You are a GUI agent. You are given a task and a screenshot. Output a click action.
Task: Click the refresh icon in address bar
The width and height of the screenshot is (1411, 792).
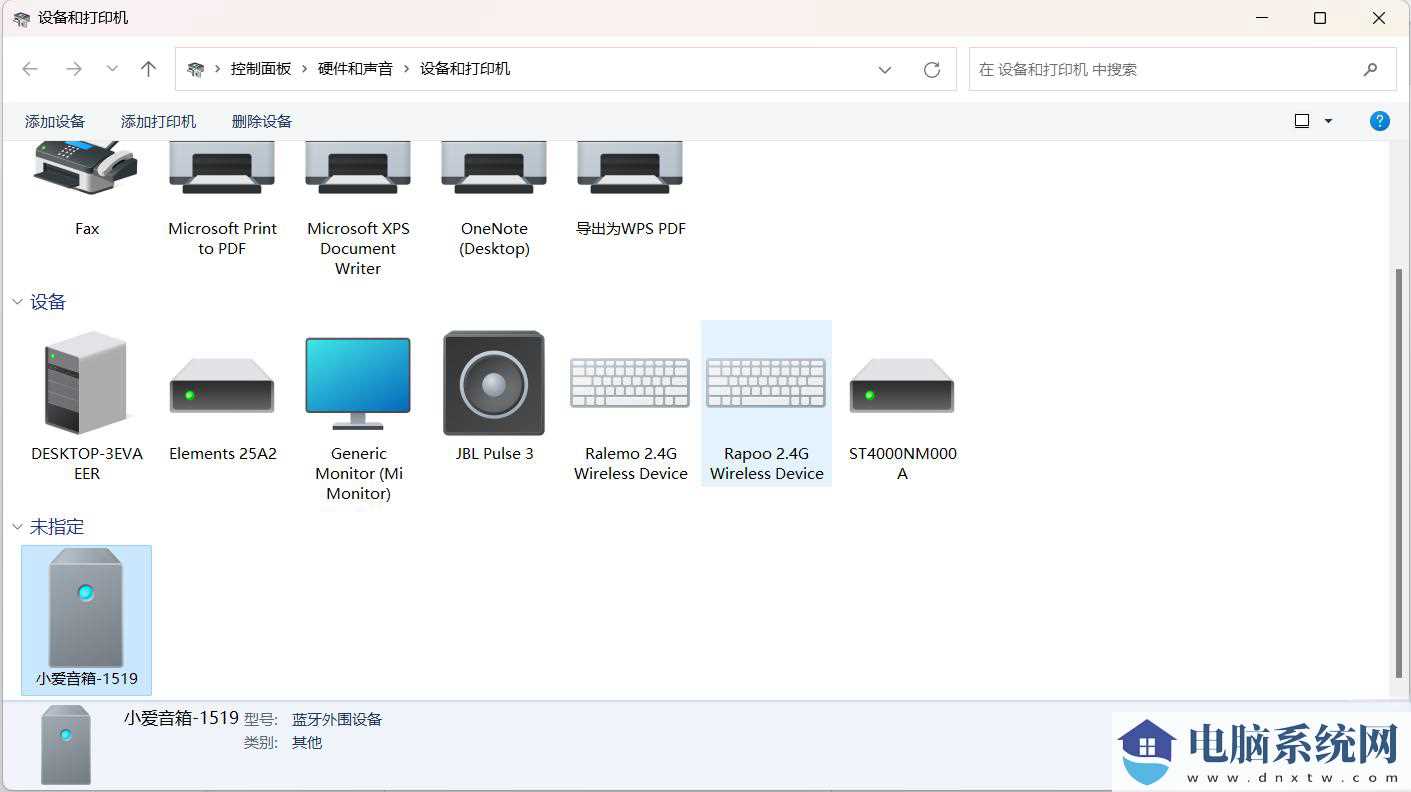932,69
